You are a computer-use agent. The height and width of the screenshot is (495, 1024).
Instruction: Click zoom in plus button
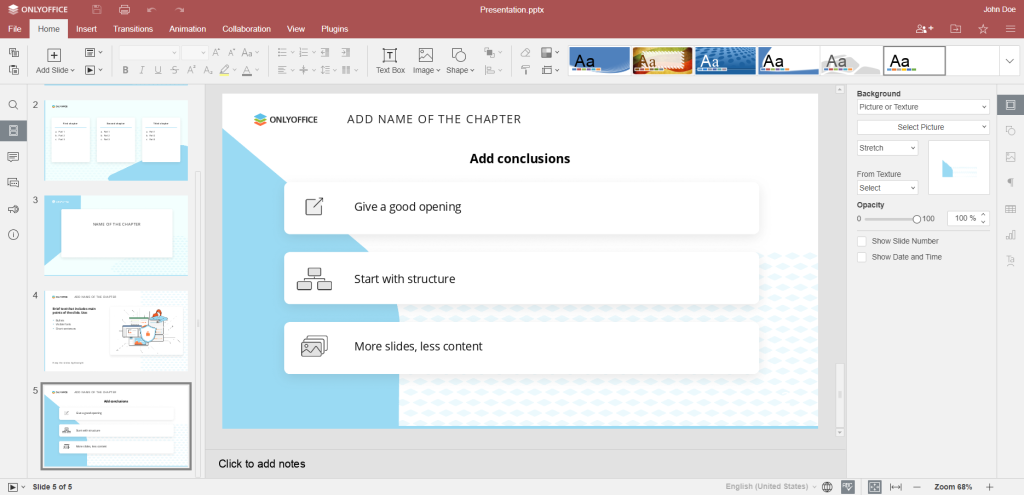989,487
